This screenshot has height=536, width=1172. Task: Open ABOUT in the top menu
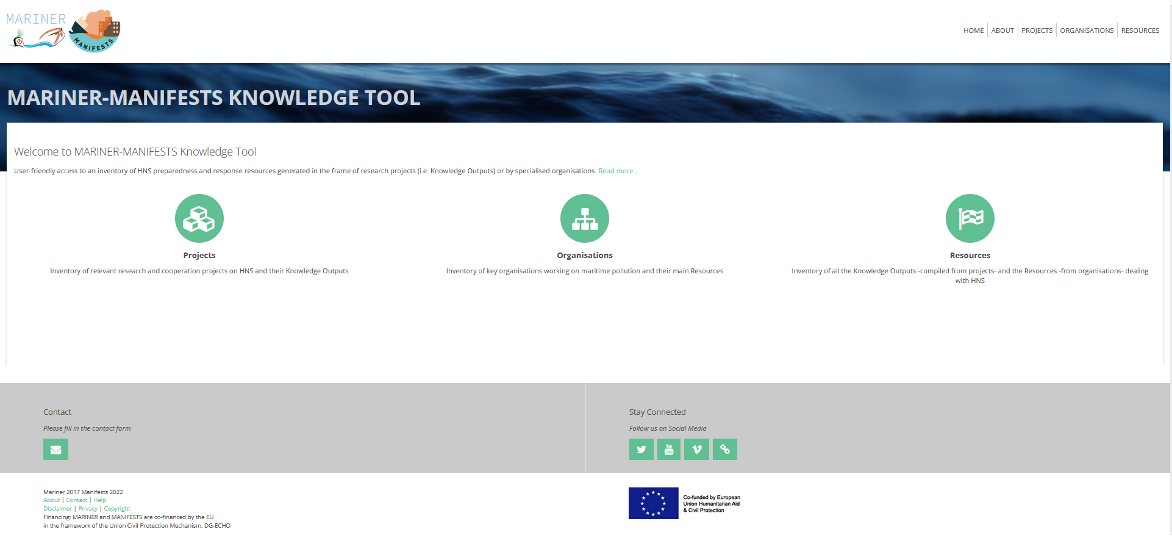tap(1002, 31)
